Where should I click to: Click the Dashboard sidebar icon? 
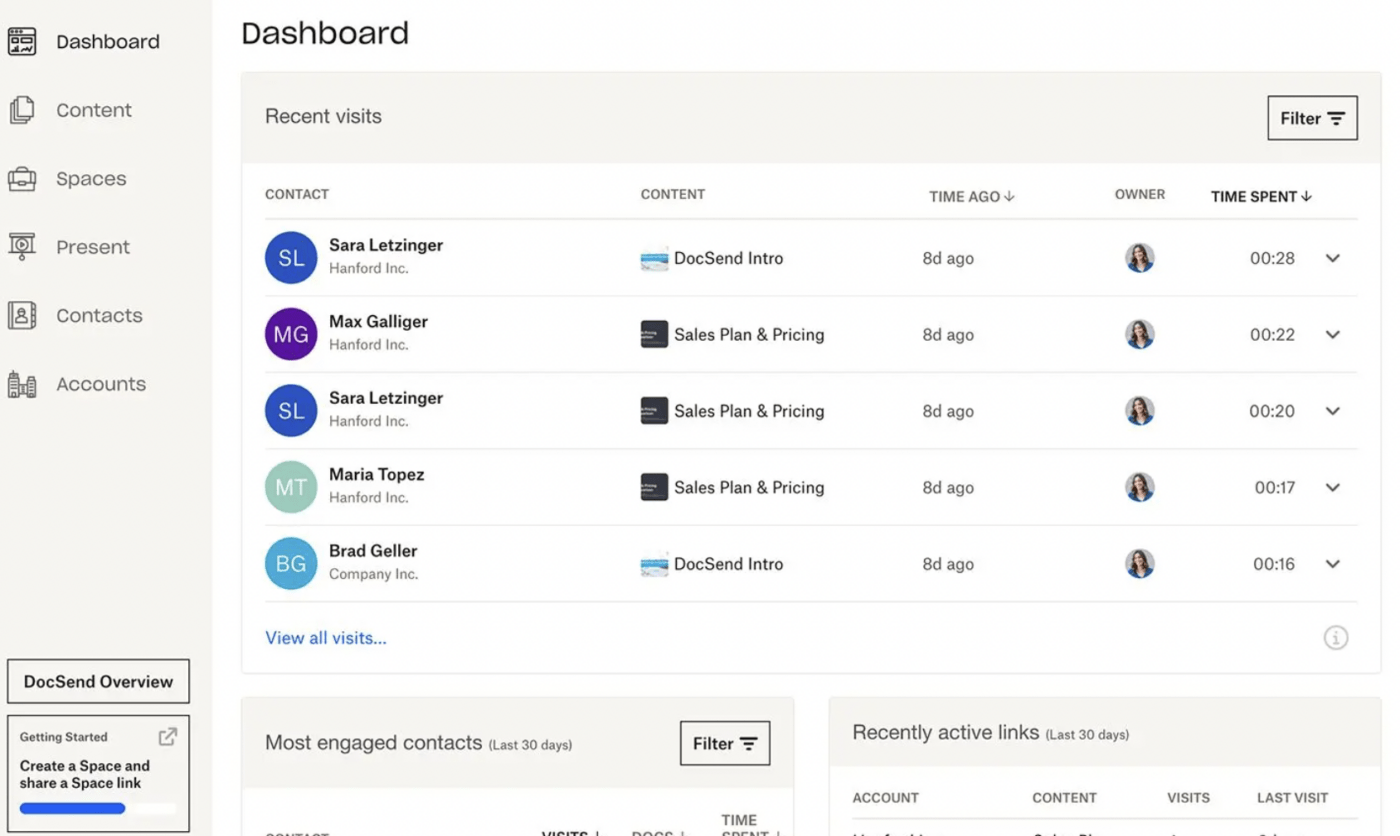pos(22,42)
